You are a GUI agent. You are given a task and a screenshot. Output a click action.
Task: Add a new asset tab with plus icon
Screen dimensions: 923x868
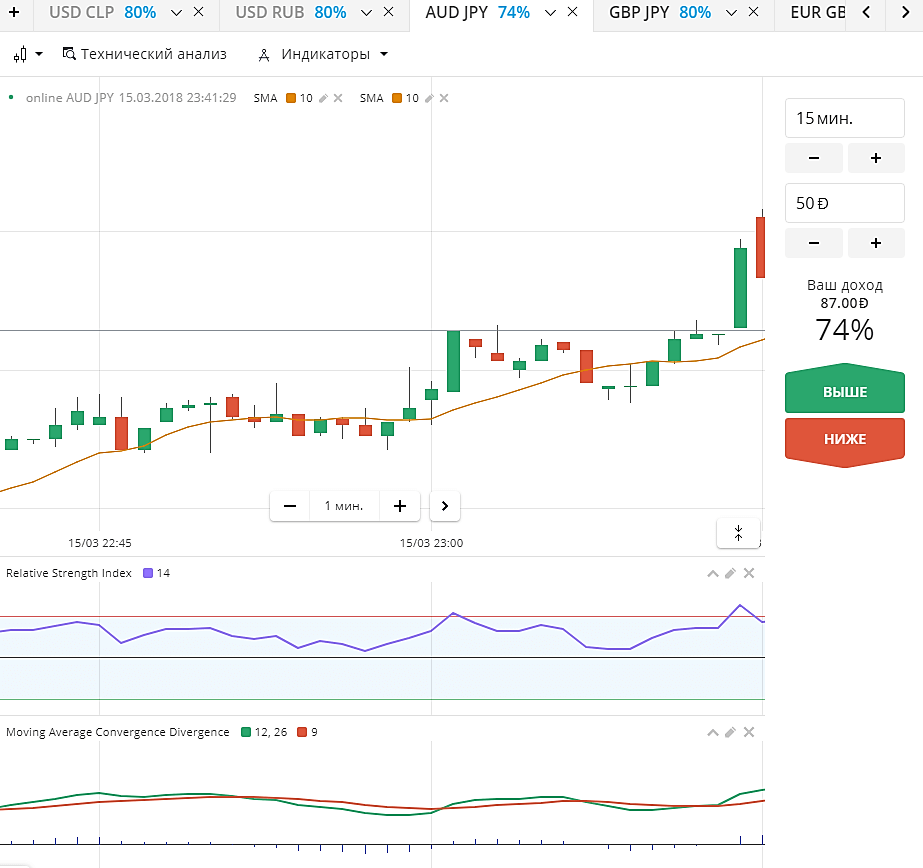coord(14,13)
